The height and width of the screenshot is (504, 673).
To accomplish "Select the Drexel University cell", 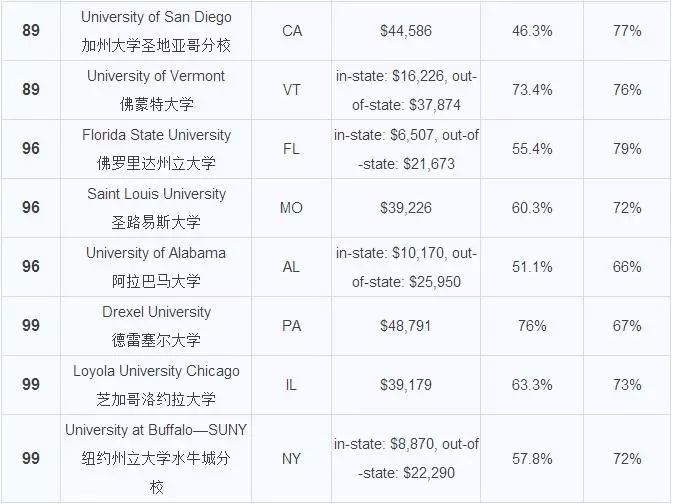I will coord(156,326).
